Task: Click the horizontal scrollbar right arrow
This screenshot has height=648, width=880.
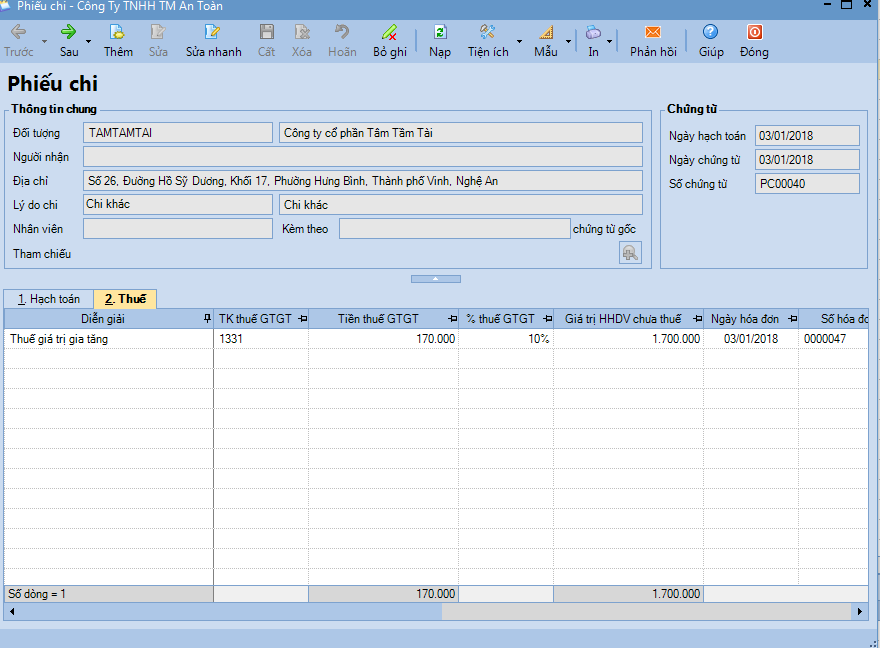Action: [859, 612]
